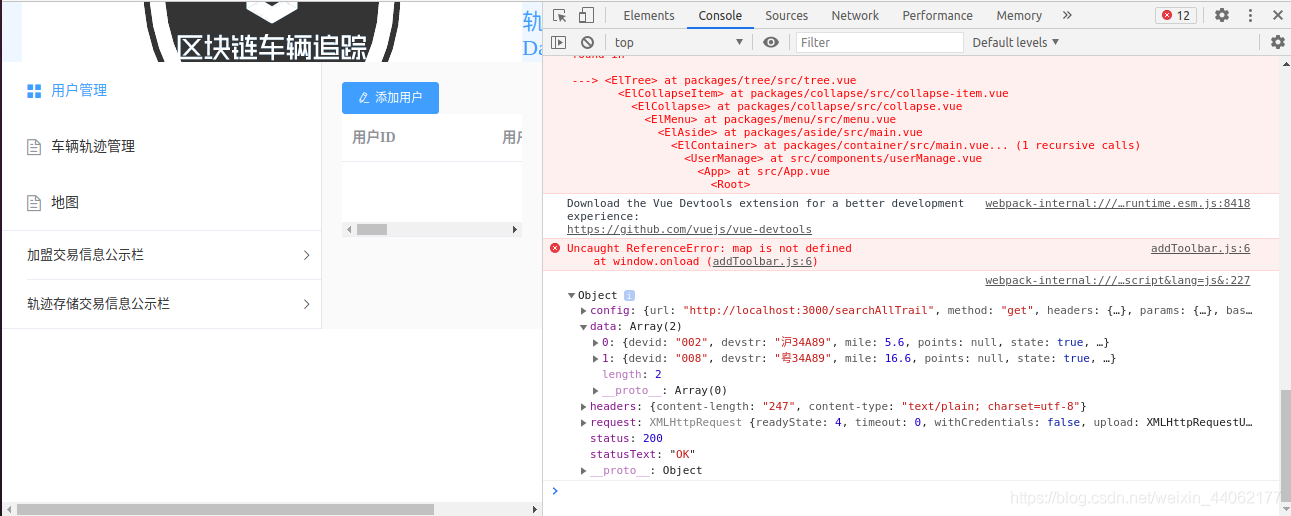
Task: Expand the request XMLHttpRequest property
Action: pos(584,422)
